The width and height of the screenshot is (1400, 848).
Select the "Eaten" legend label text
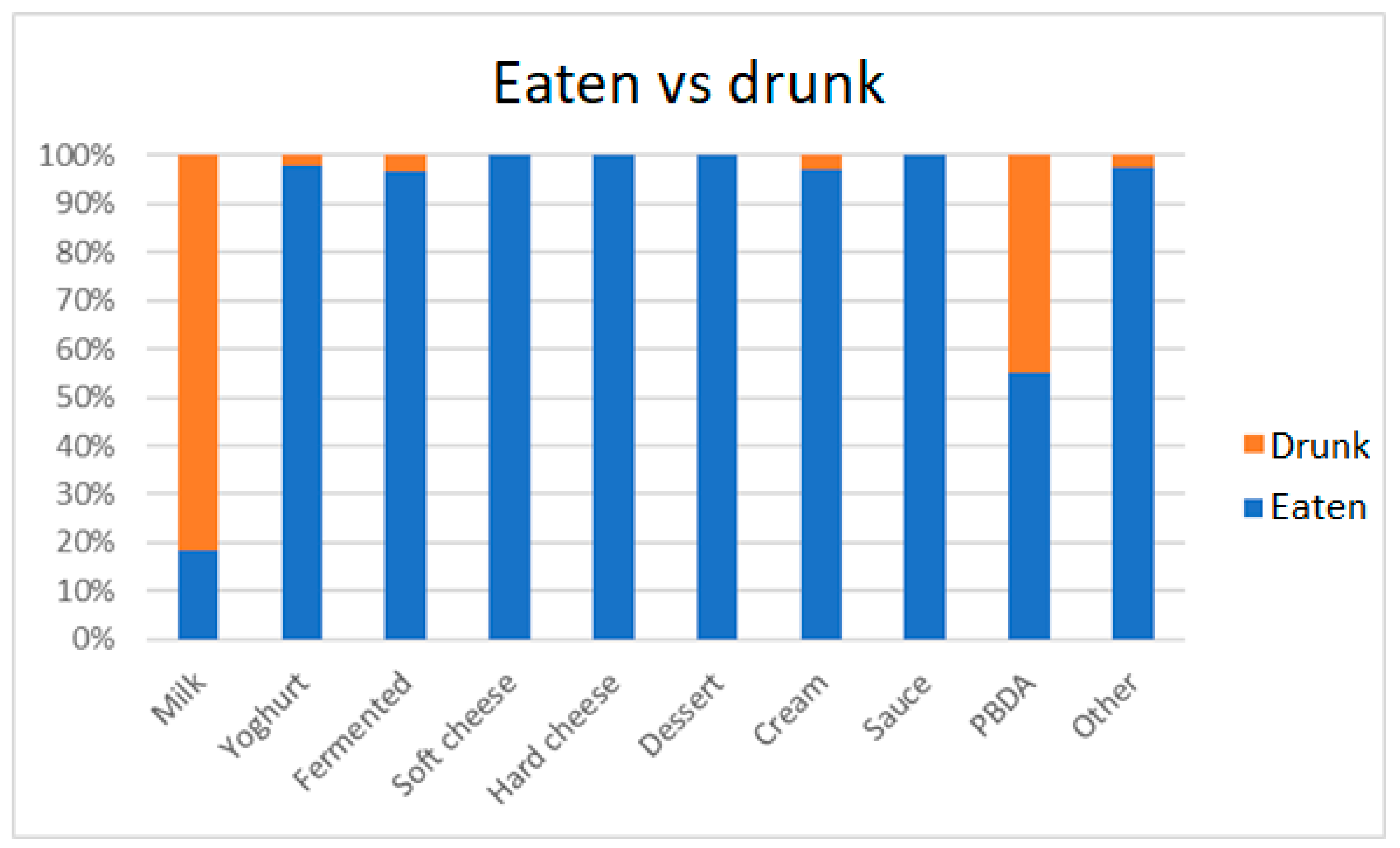click(1318, 507)
